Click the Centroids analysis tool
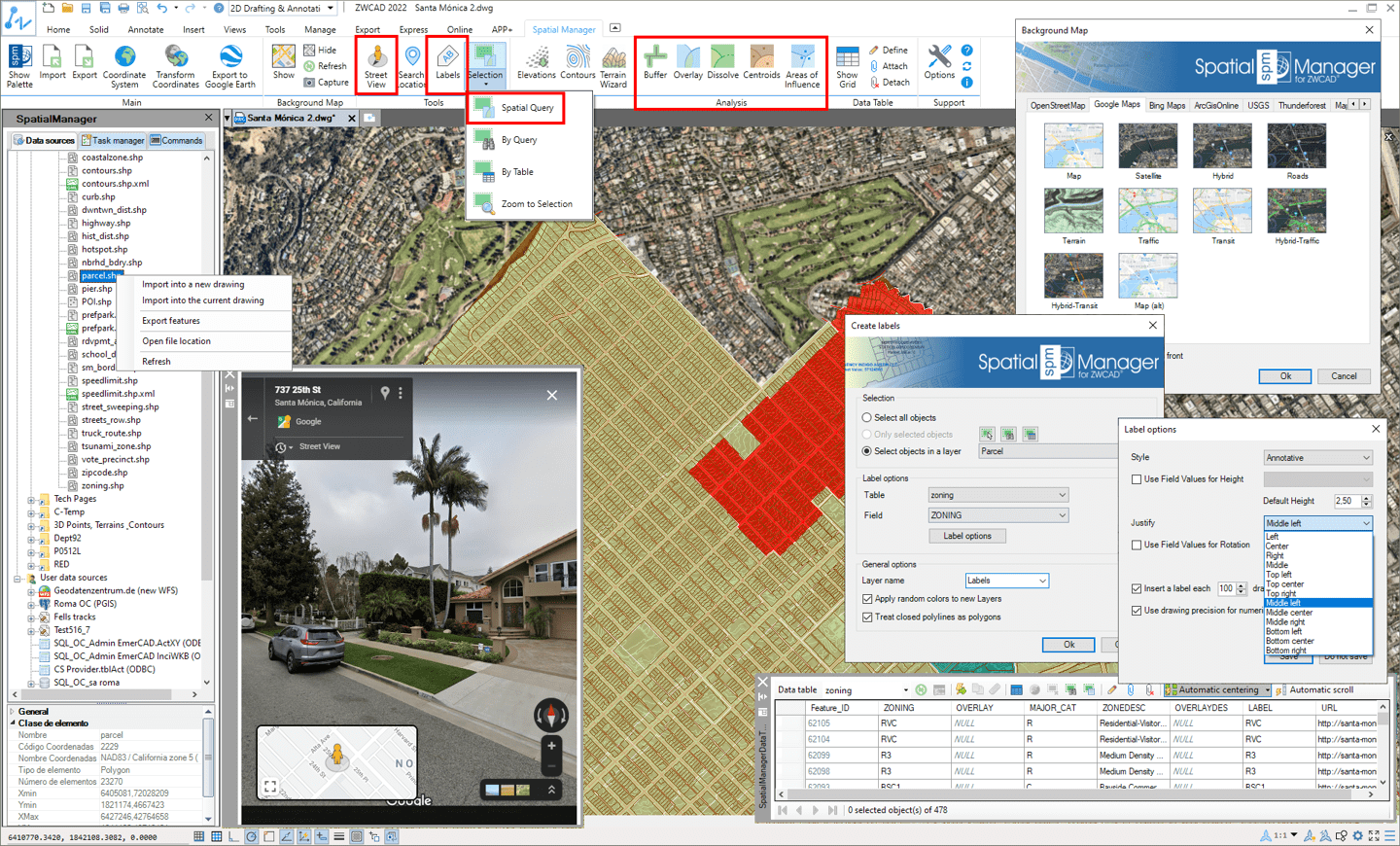 pos(762,62)
